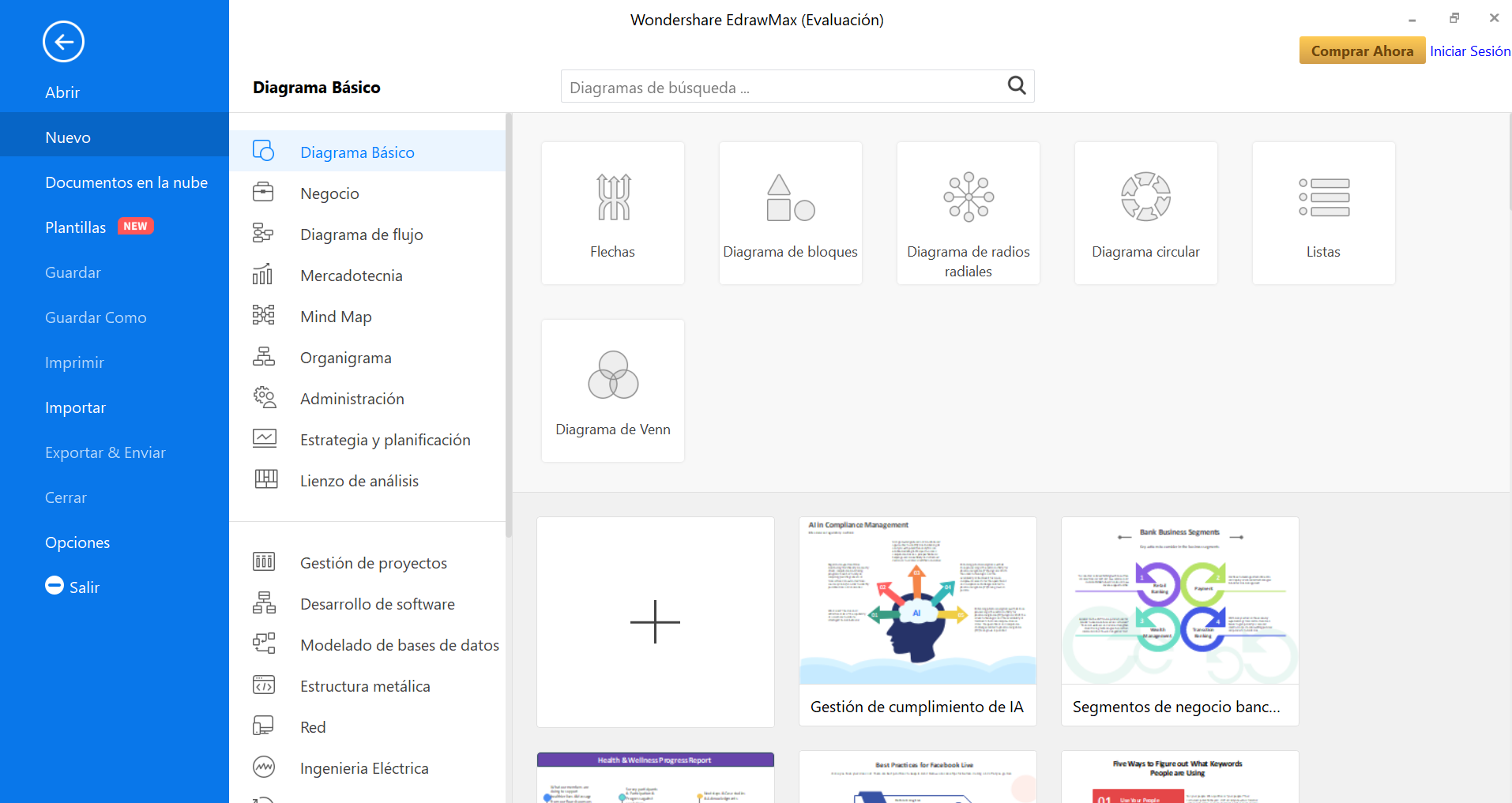Click the back arrow circle icon
1512x803 pixels.
click(63, 41)
